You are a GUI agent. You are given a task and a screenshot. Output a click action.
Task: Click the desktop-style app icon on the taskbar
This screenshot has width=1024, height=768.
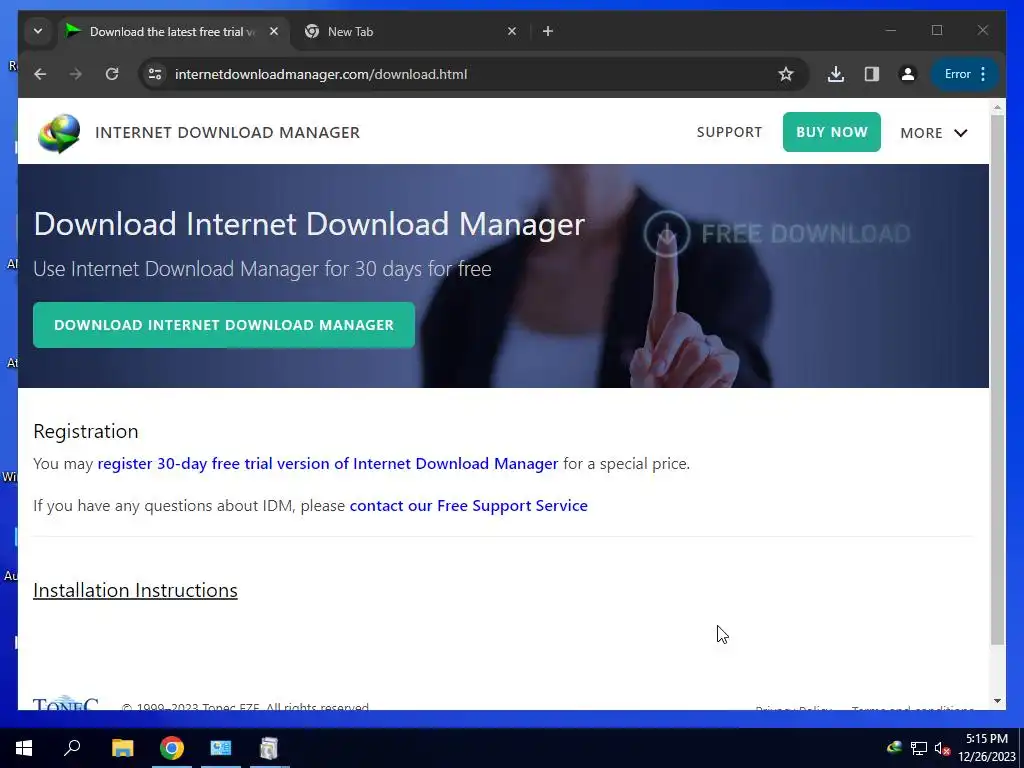(x=221, y=748)
